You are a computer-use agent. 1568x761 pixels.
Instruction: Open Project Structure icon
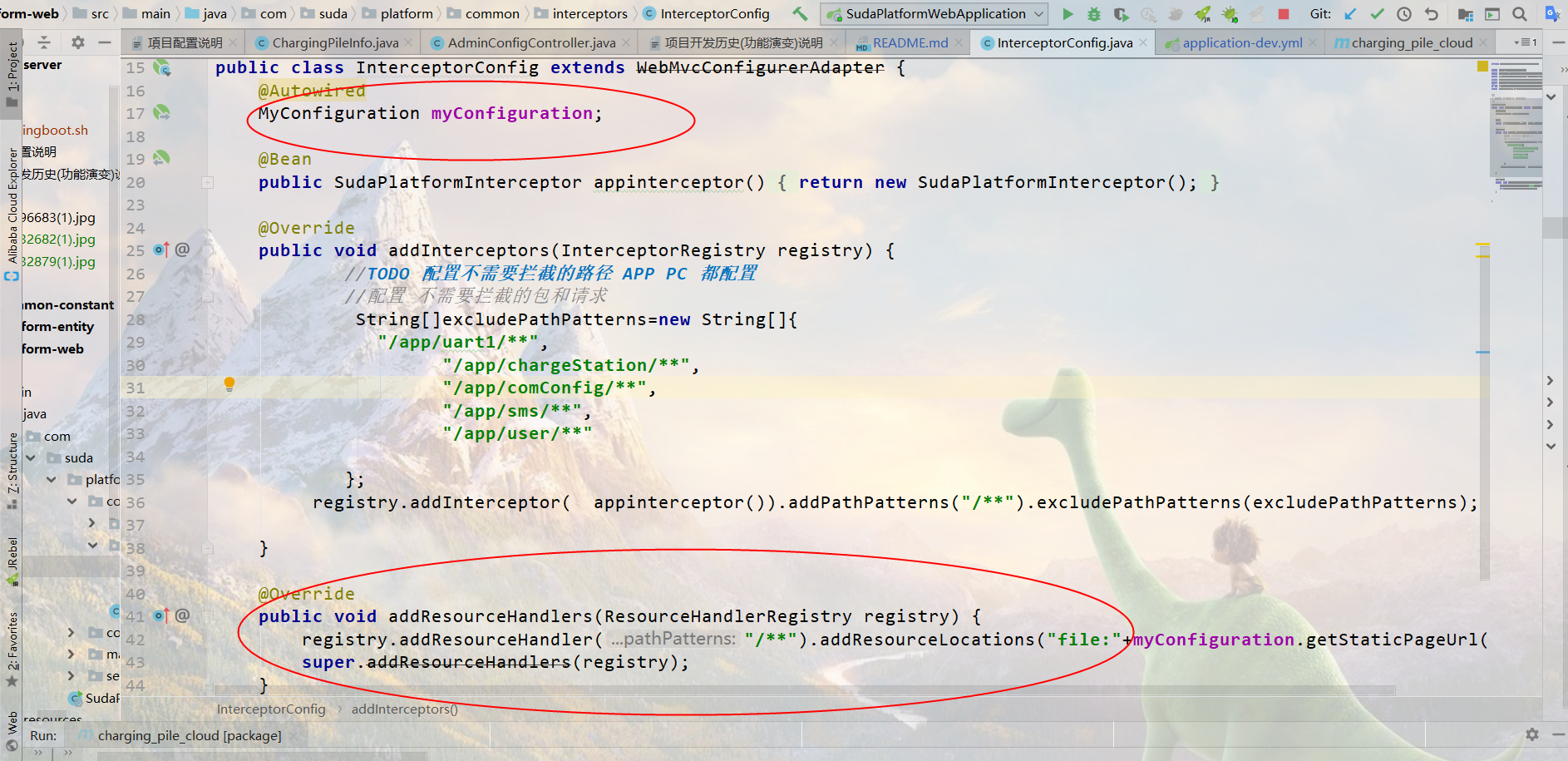point(1466,14)
